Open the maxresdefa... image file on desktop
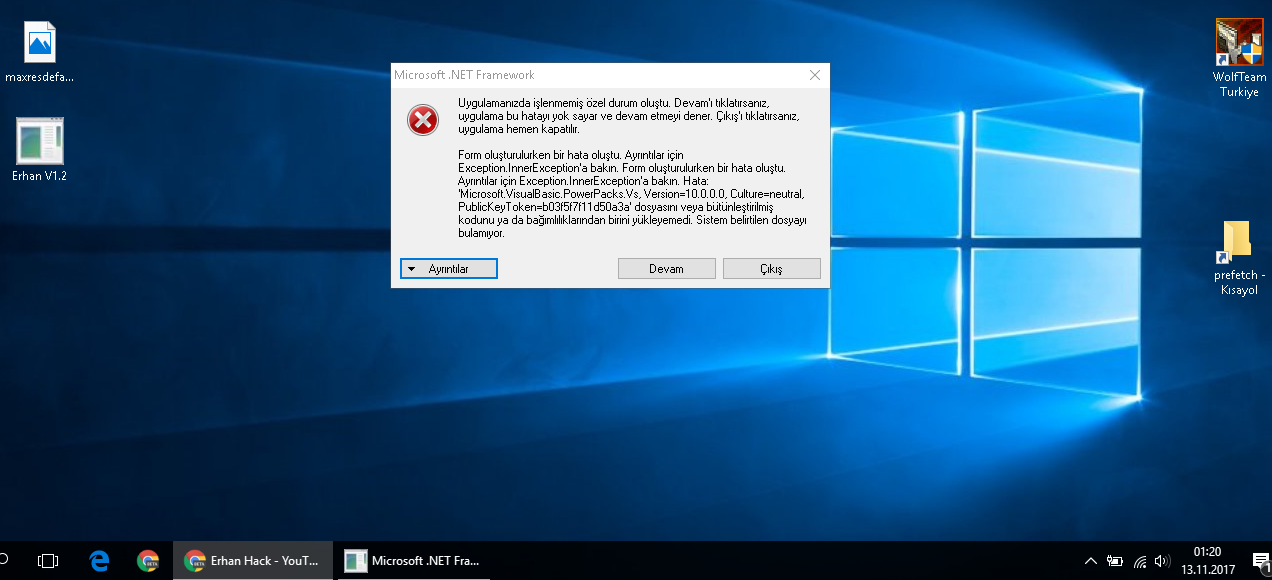1272x580 pixels. coord(40,52)
